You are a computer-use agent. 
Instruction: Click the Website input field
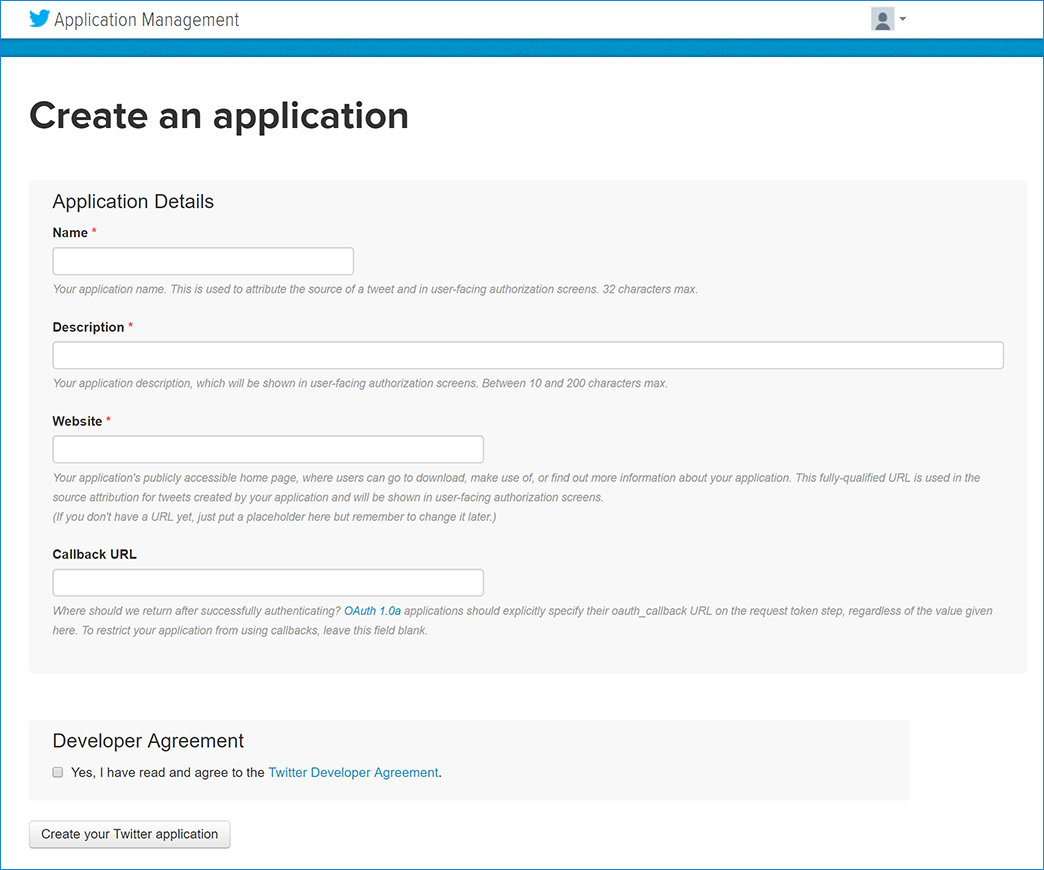tap(267, 448)
